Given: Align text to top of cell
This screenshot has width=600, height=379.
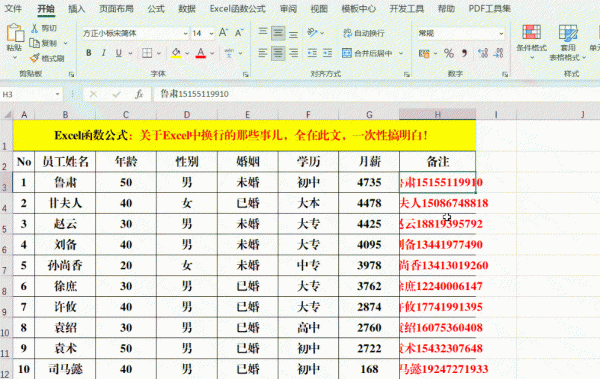Looking at the screenshot, I should 262,33.
